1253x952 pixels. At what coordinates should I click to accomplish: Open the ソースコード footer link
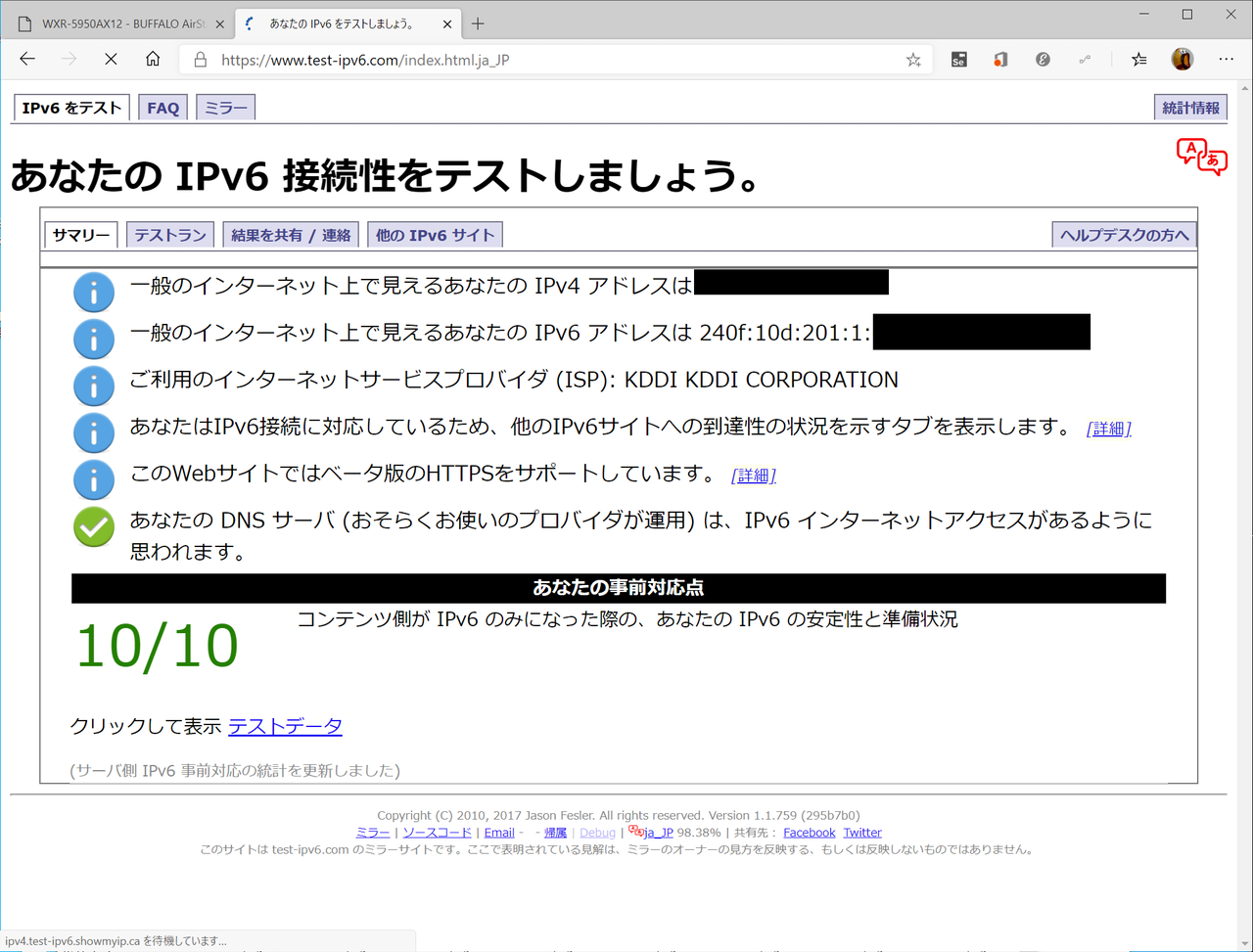438,833
